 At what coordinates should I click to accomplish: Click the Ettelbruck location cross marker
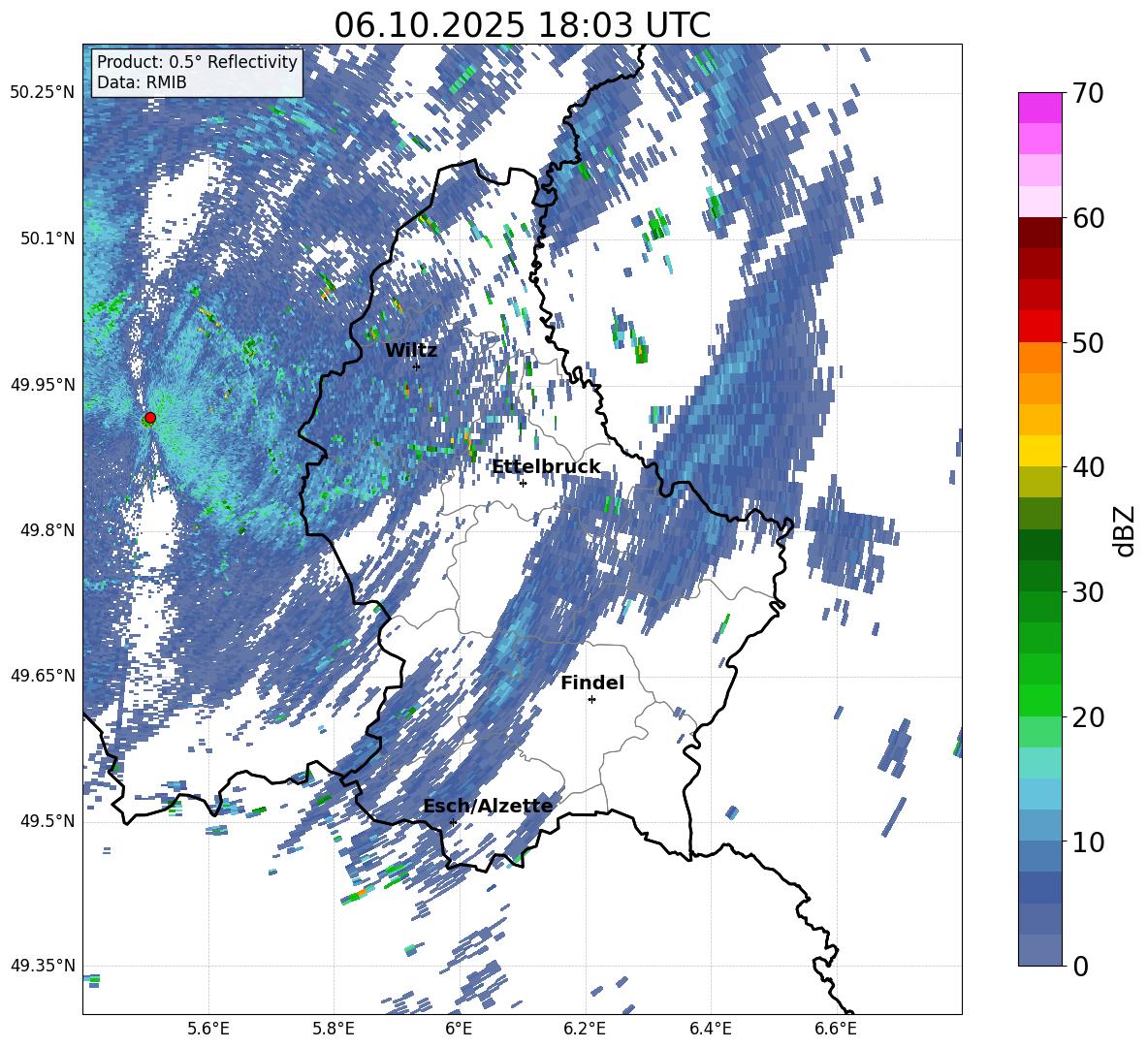coord(523,483)
